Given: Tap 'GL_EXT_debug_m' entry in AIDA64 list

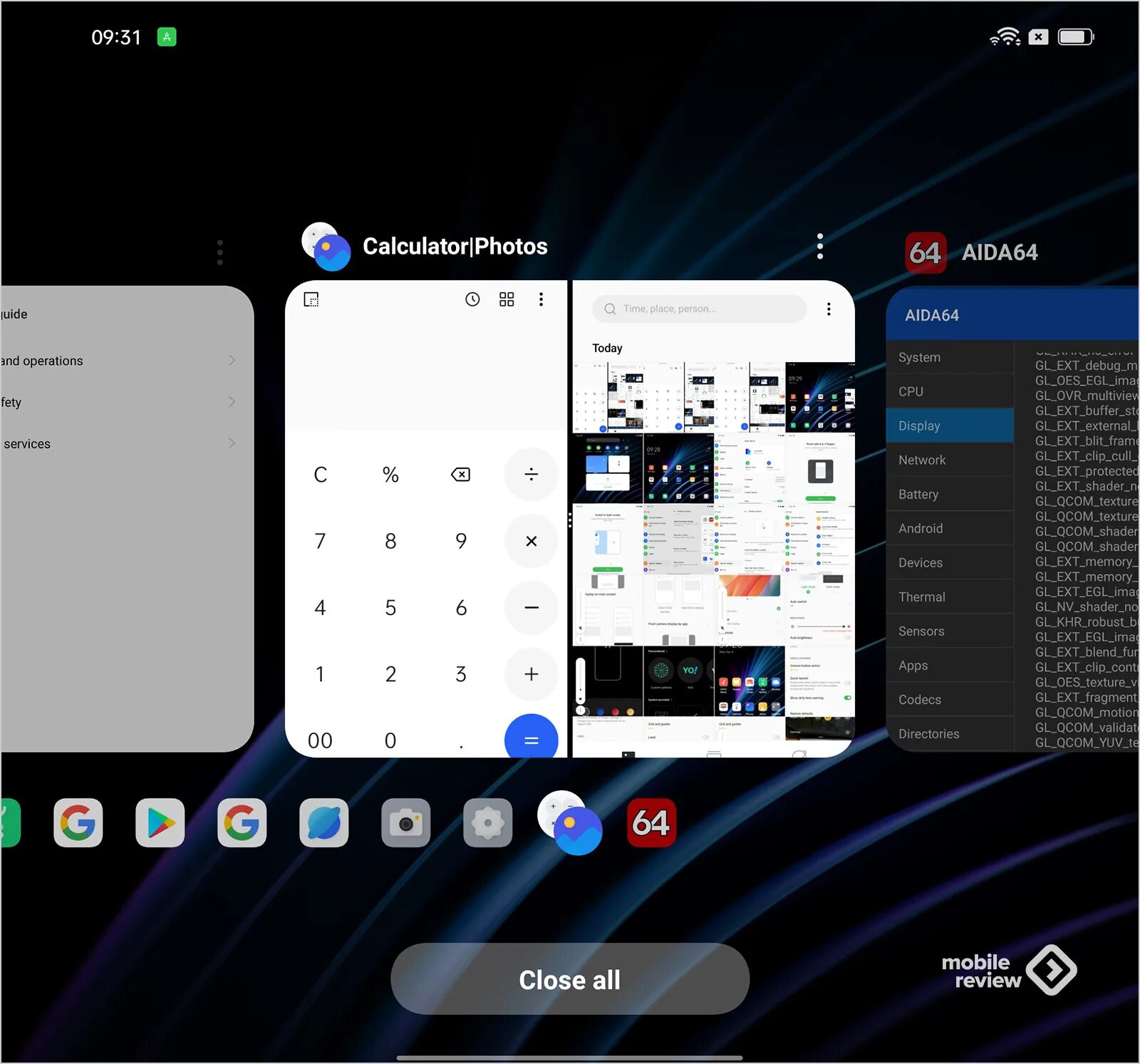Looking at the screenshot, I should [1086, 365].
